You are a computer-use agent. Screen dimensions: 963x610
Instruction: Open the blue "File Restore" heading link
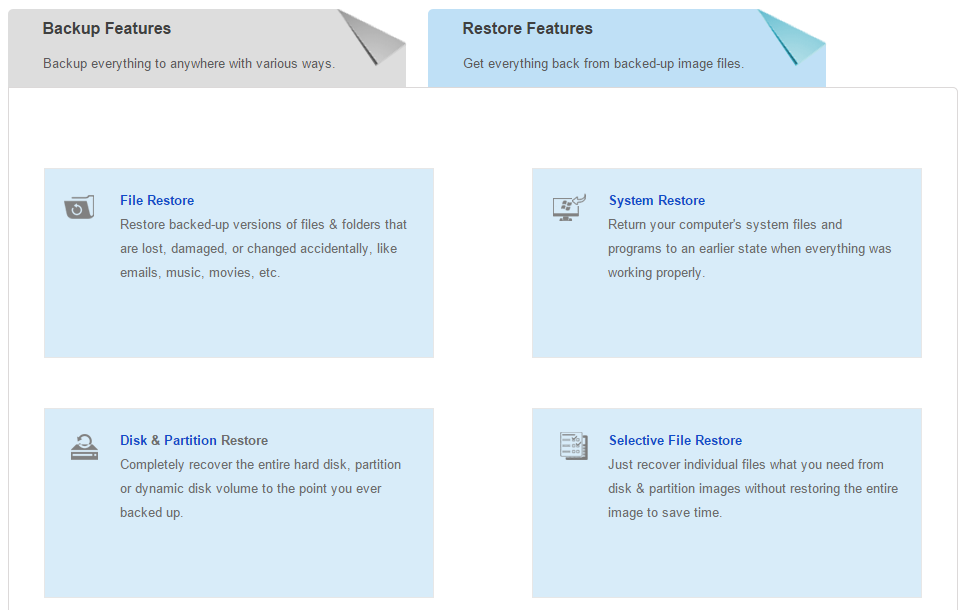click(157, 201)
